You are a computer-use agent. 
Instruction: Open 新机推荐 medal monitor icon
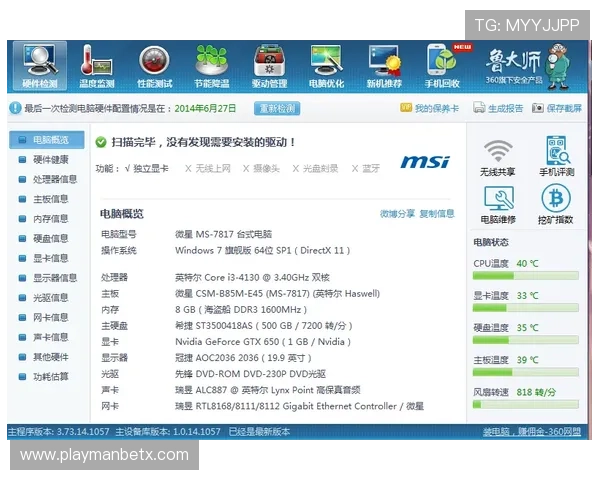coord(384,65)
